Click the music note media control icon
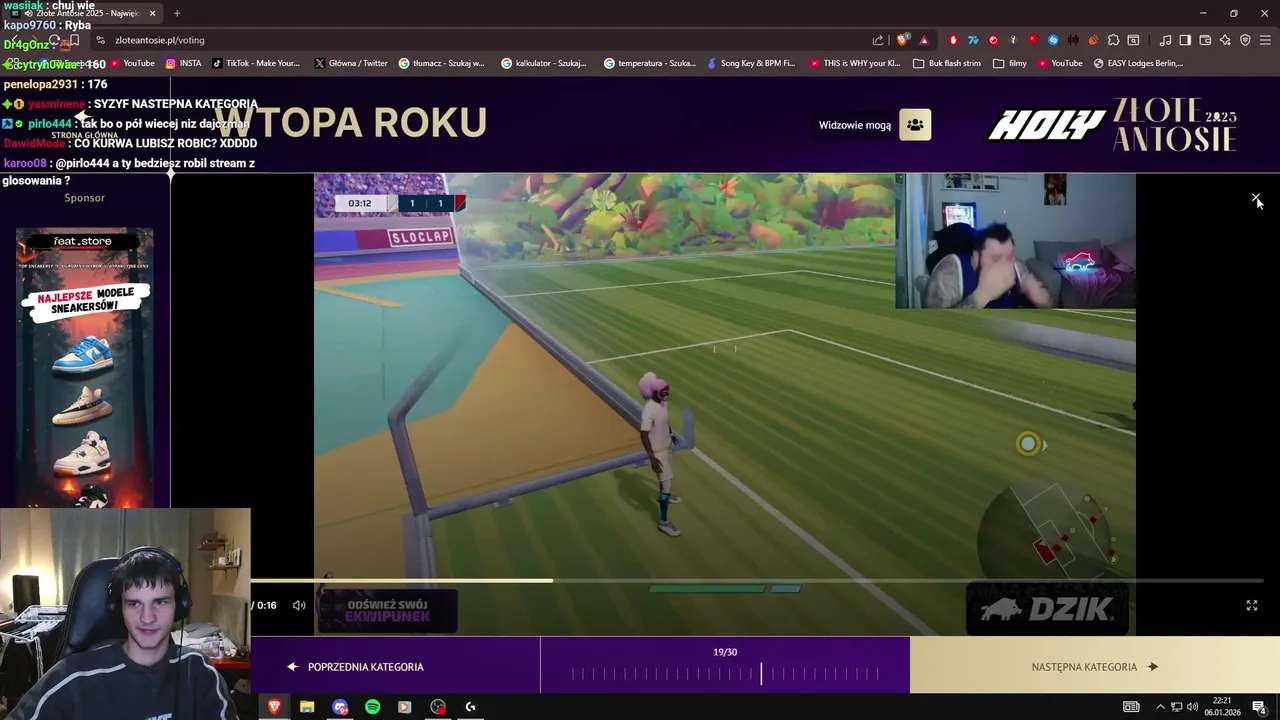This screenshot has height=720, width=1280. tap(1165, 40)
